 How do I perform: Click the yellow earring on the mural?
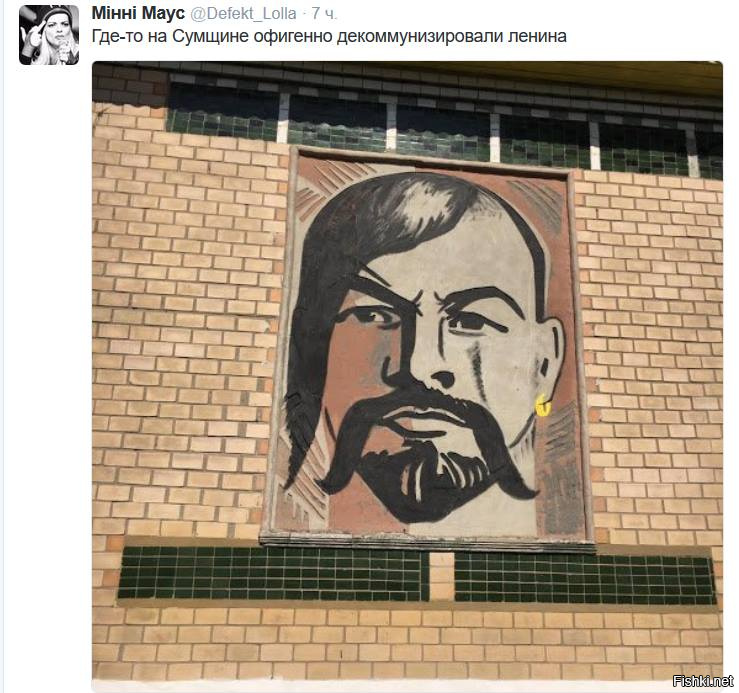tap(542, 405)
